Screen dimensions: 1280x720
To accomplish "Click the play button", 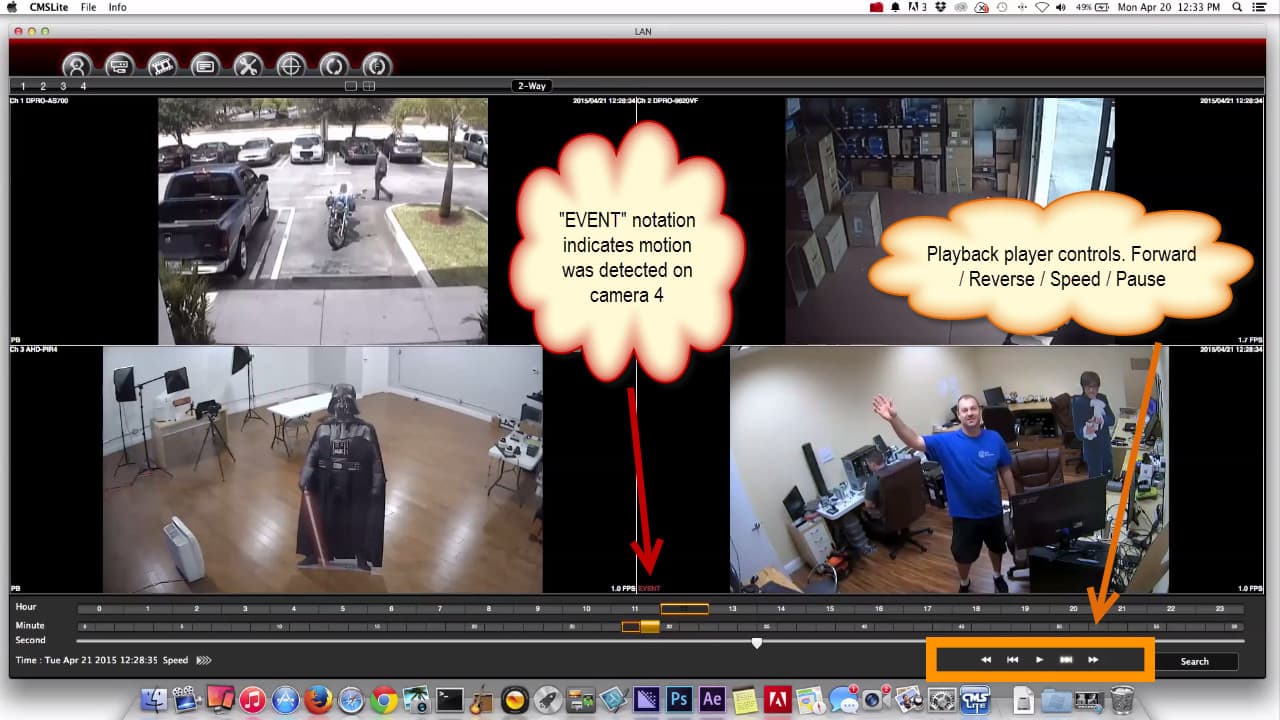I will 1040,660.
